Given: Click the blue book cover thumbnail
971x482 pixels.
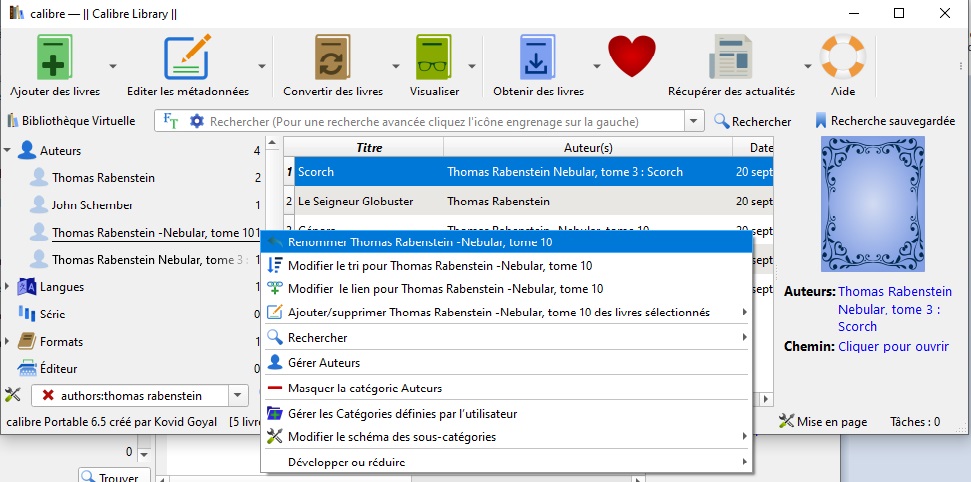Looking at the screenshot, I should click(873, 204).
